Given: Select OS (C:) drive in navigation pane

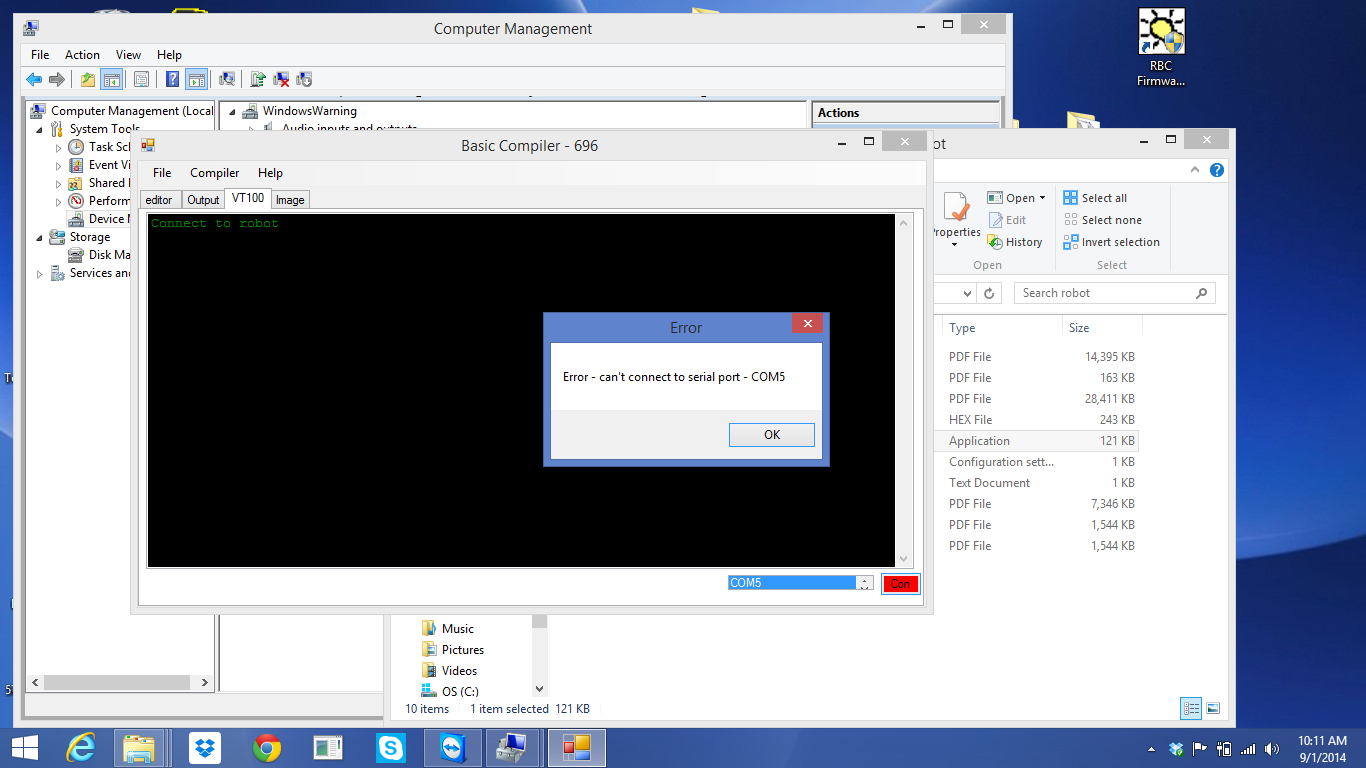Looking at the screenshot, I should (x=450, y=692).
